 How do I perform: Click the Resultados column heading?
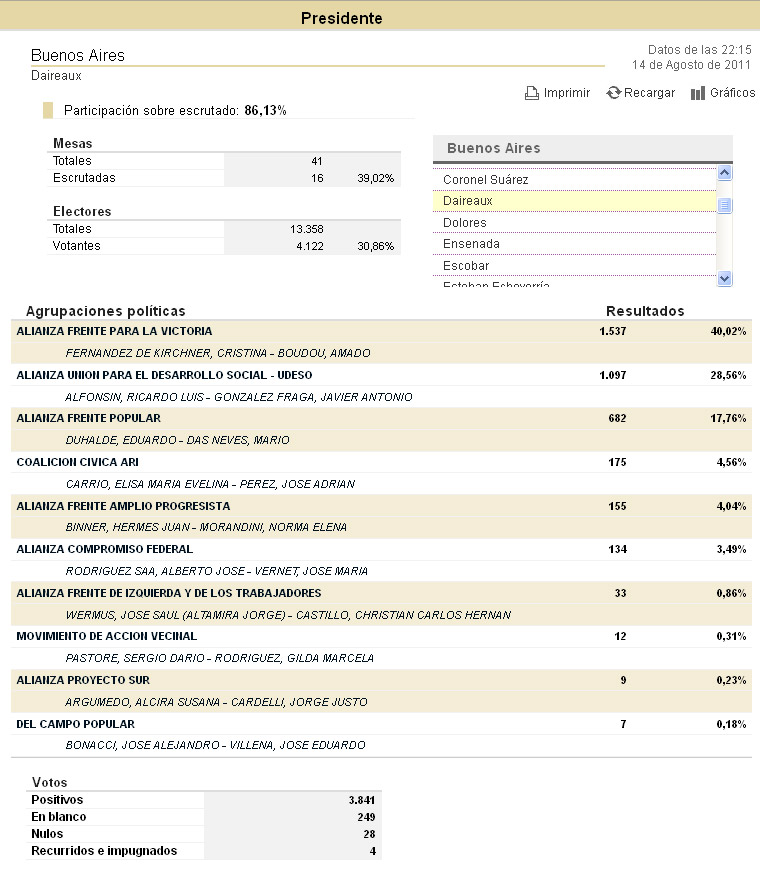coord(645,311)
